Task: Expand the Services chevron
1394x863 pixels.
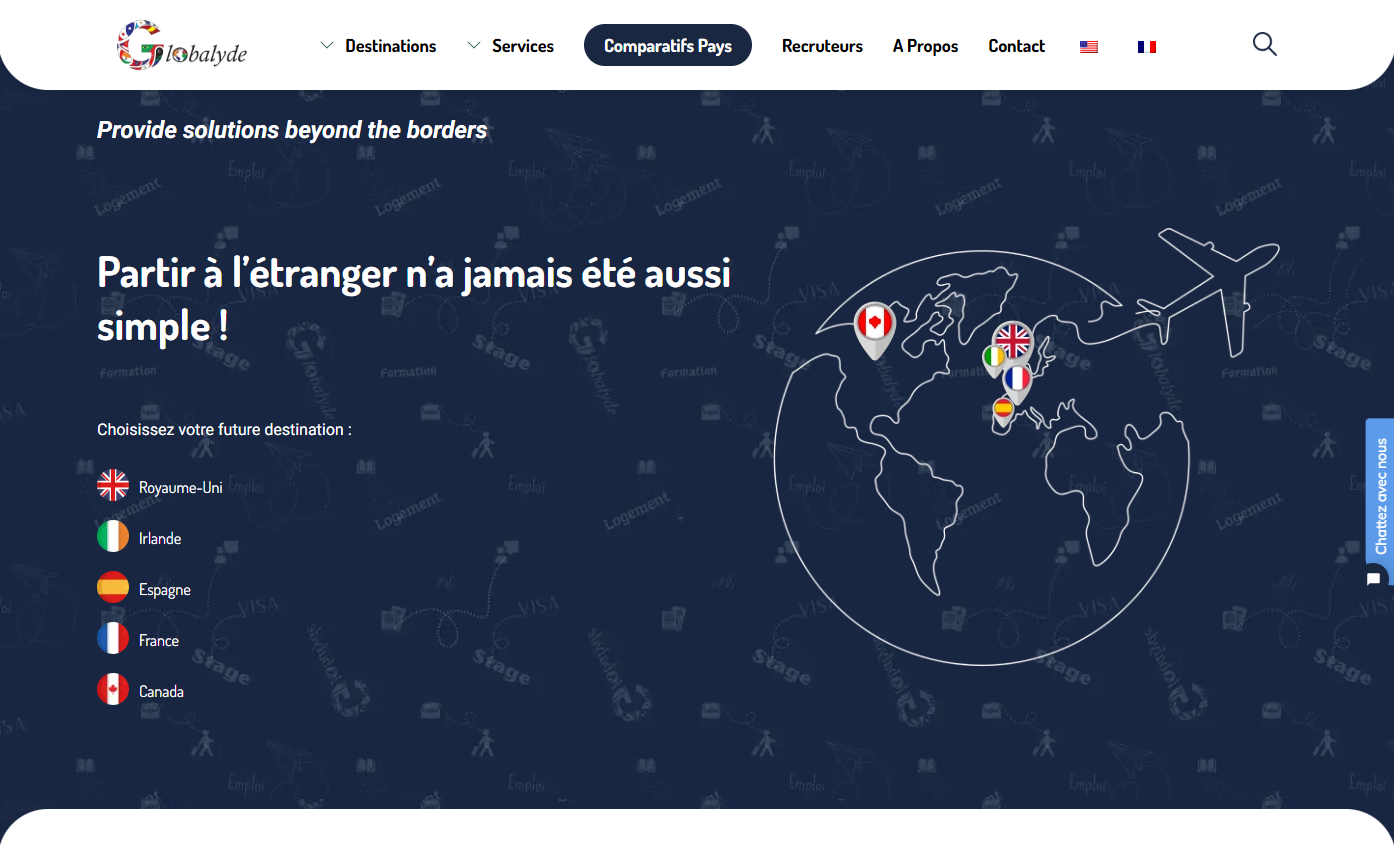Action: pos(474,45)
